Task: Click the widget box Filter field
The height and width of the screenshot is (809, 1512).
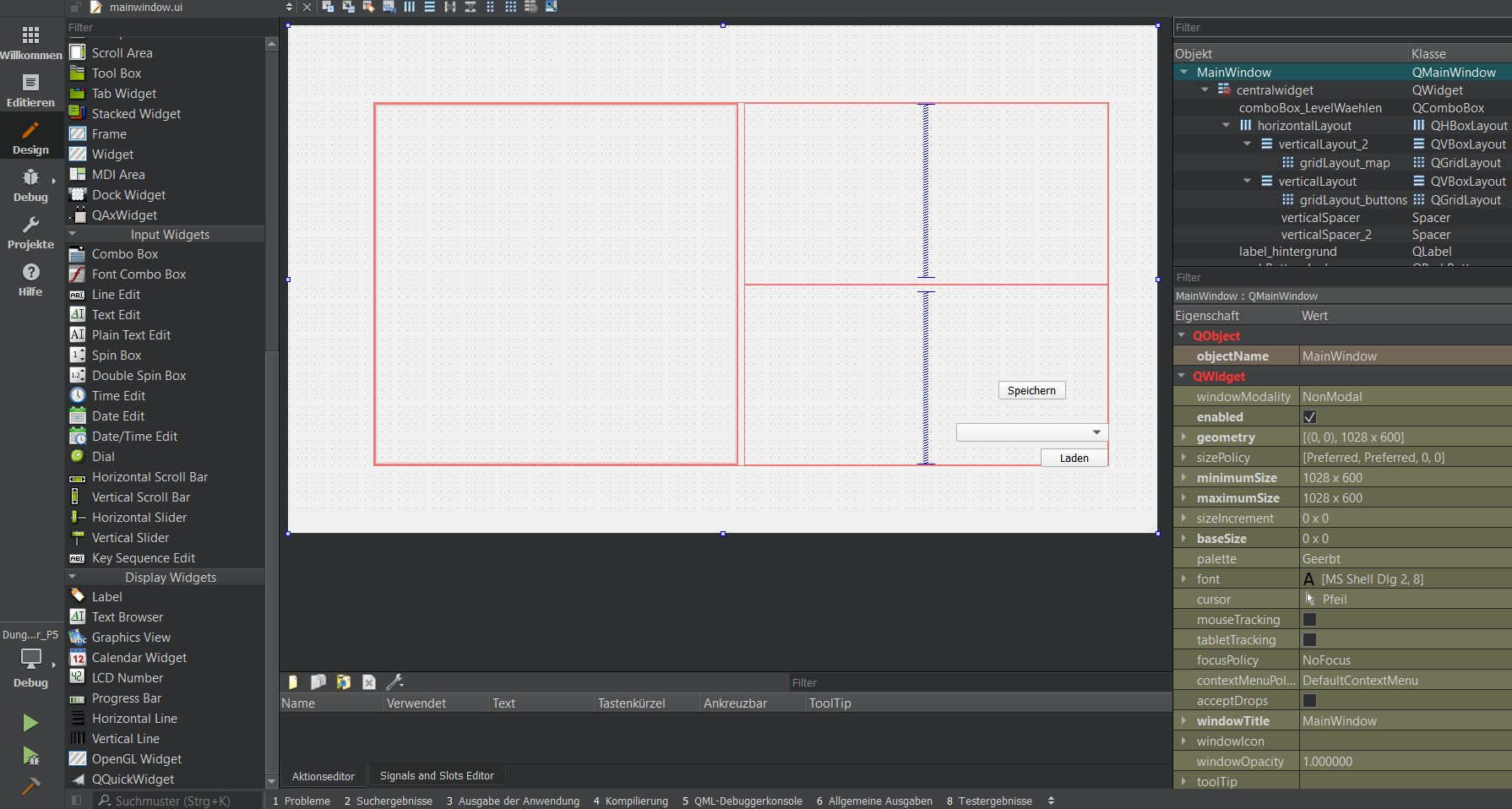Action: pos(166,28)
